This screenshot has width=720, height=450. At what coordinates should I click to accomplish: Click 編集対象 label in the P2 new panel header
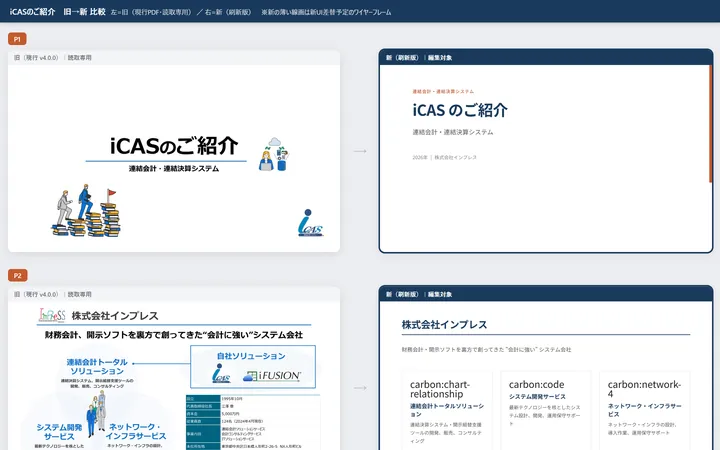click(440, 294)
